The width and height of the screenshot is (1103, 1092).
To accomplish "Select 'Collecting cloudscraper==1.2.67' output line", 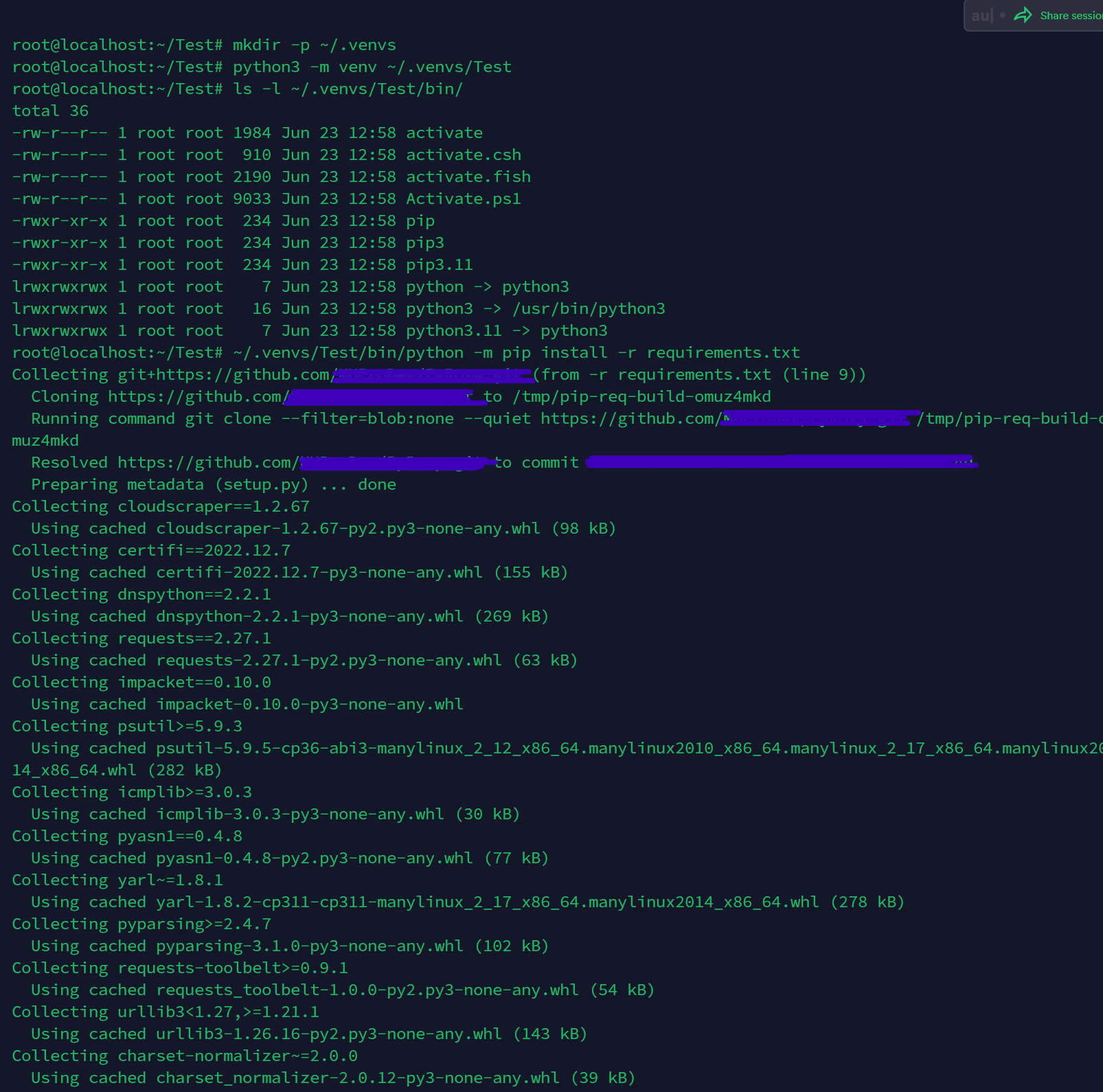I will point(159,506).
